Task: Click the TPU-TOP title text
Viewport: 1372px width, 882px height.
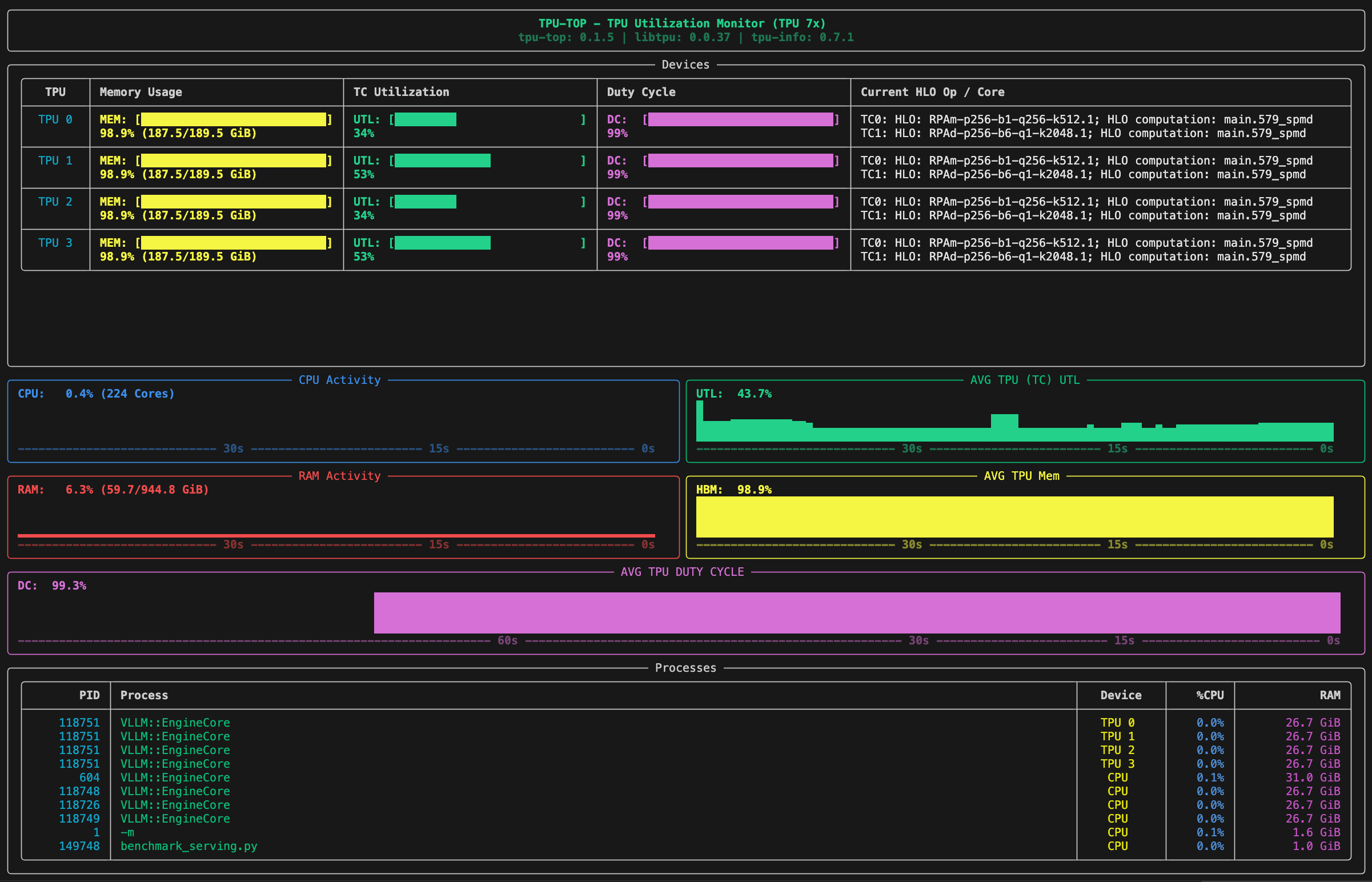Action: point(683,23)
